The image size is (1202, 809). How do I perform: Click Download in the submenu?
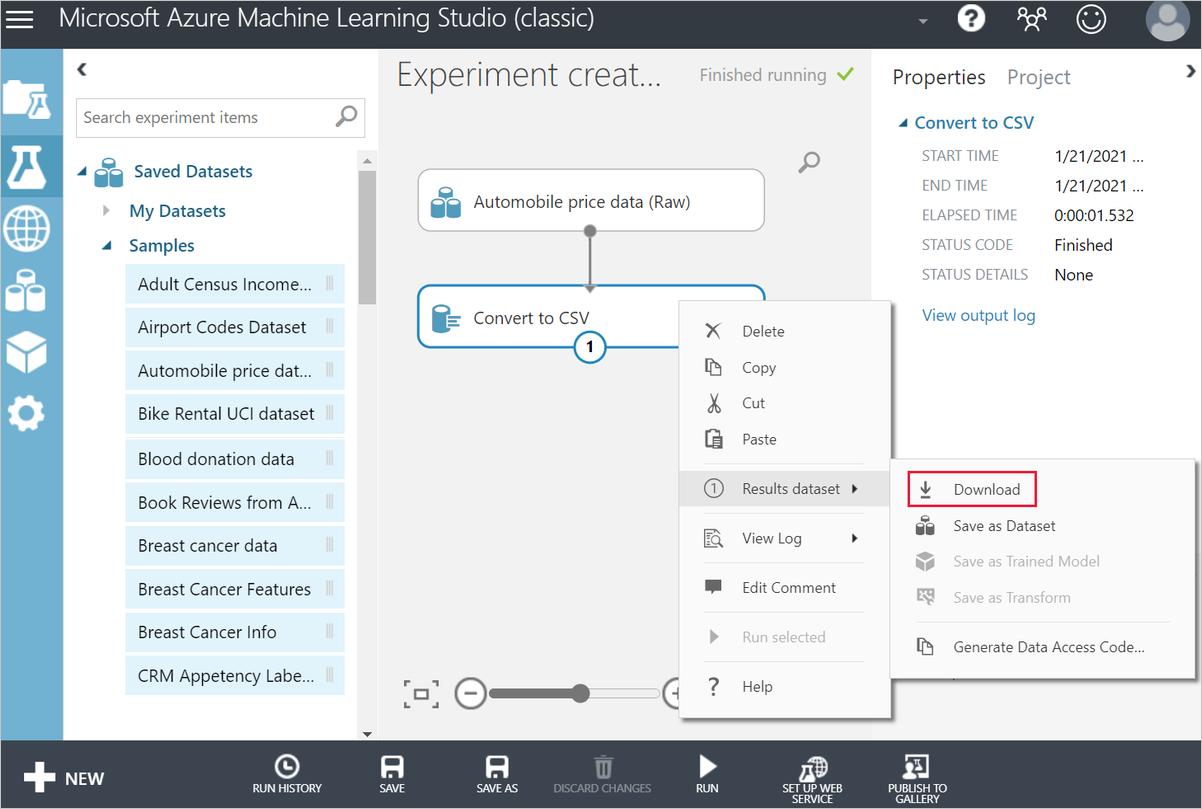972,489
